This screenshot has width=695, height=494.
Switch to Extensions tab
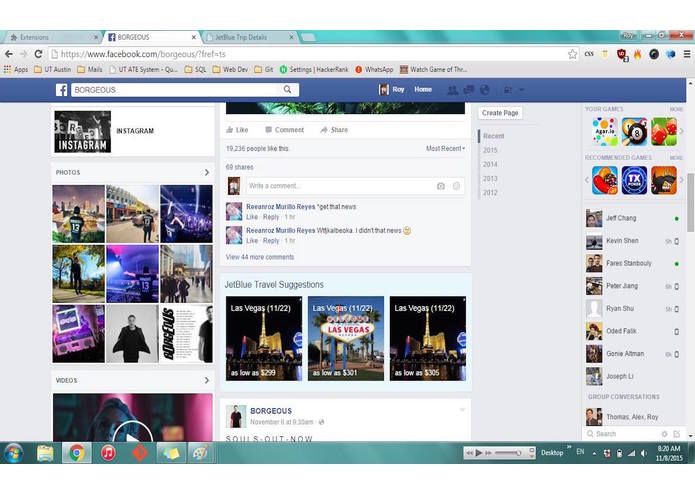[52, 37]
